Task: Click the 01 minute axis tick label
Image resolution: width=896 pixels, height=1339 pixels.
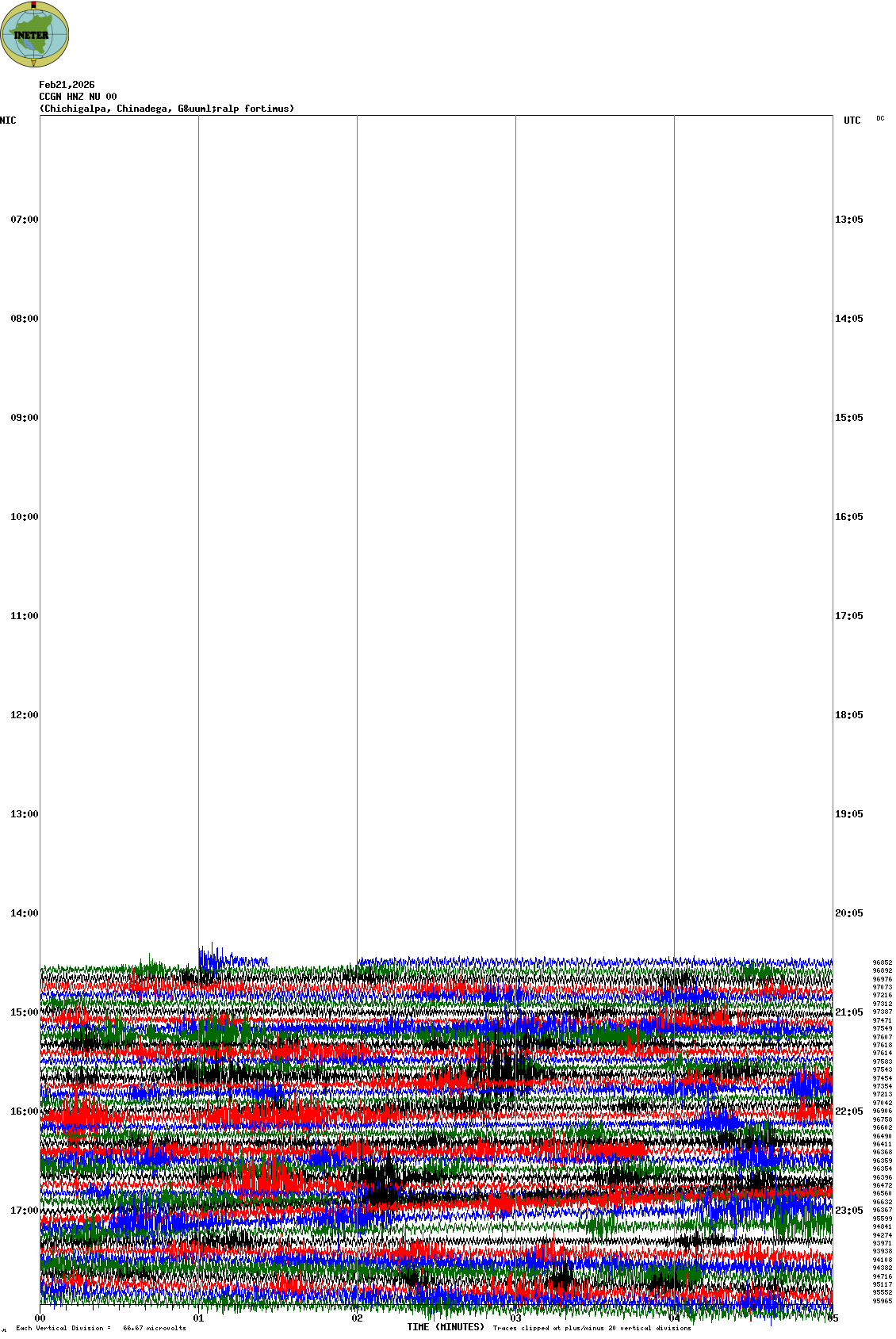Action: tap(199, 1319)
